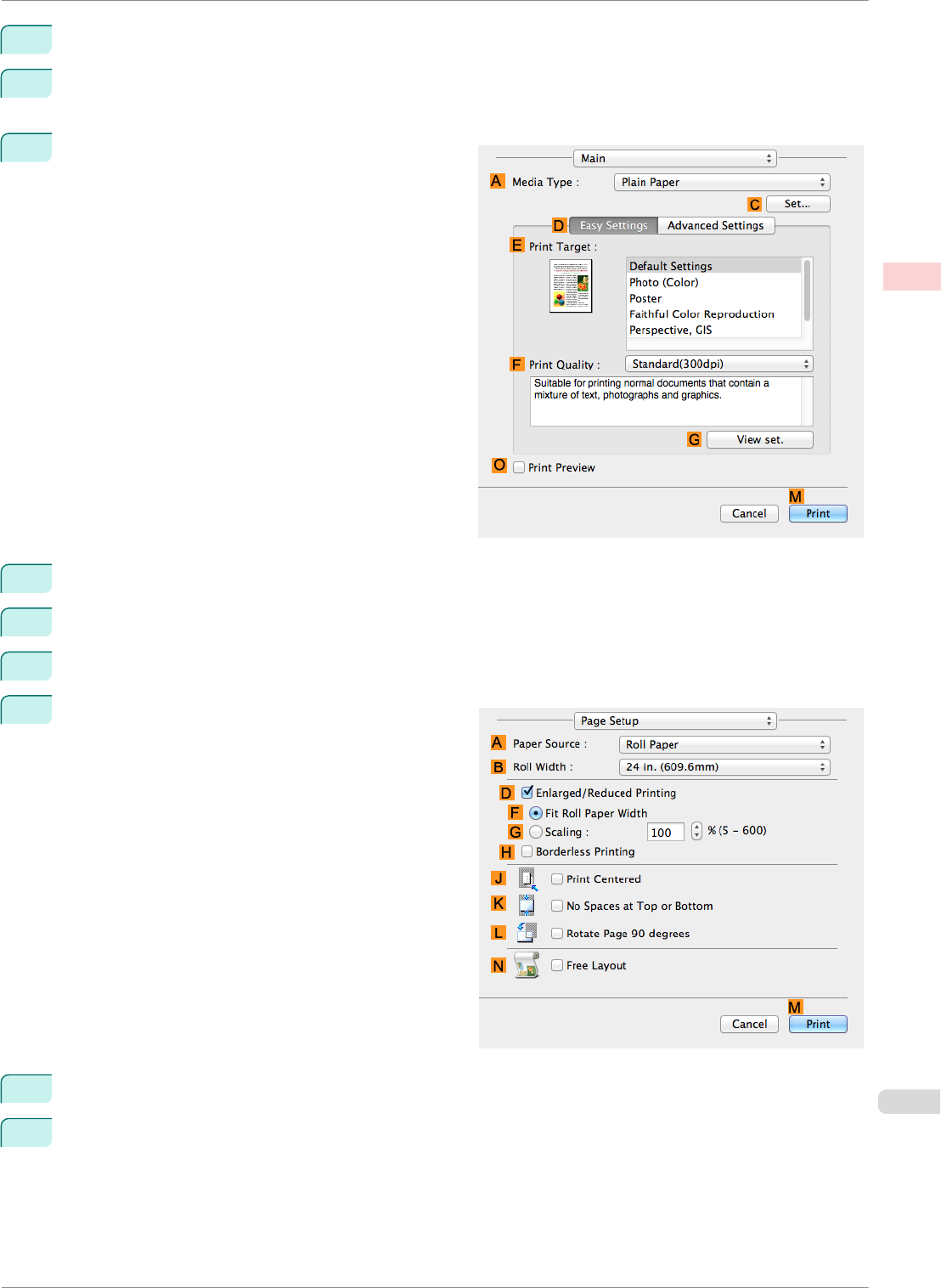Viewport: 941px width, 1288px height.
Task: Click the Rotate Page 90 degrees icon
Action: (x=527, y=933)
